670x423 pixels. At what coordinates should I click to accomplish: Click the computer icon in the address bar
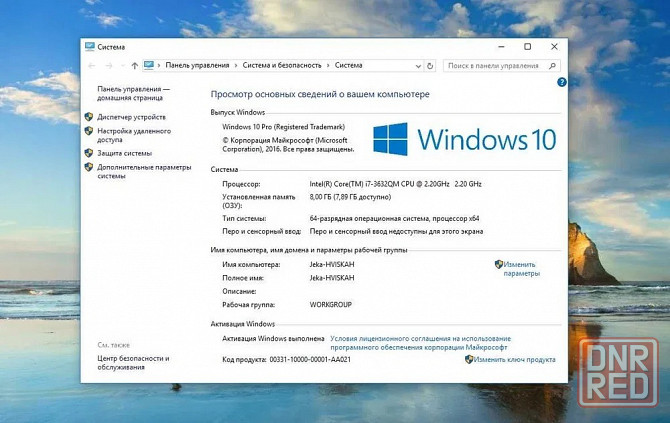click(x=150, y=65)
